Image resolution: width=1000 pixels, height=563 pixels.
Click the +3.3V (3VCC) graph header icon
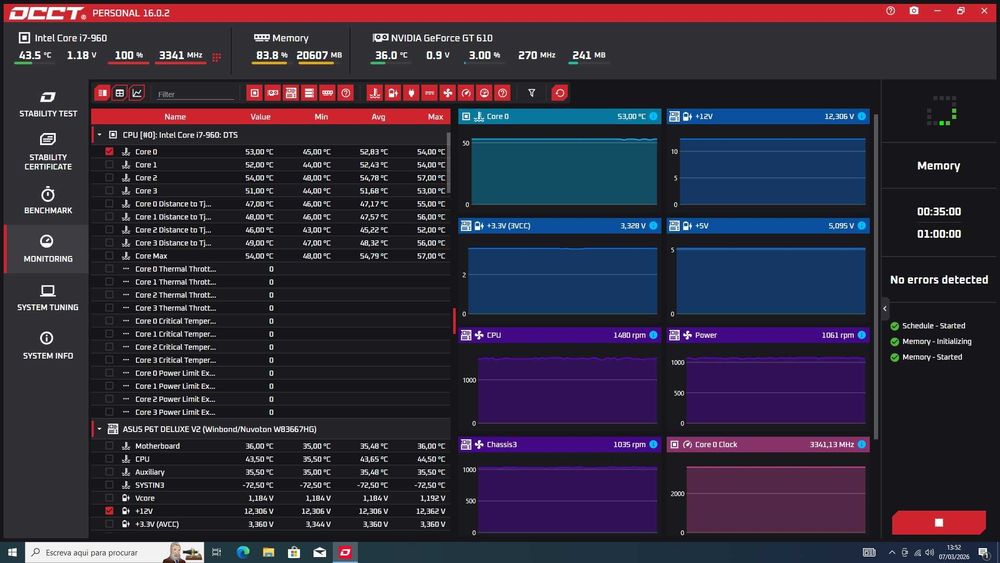pos(466,226)
